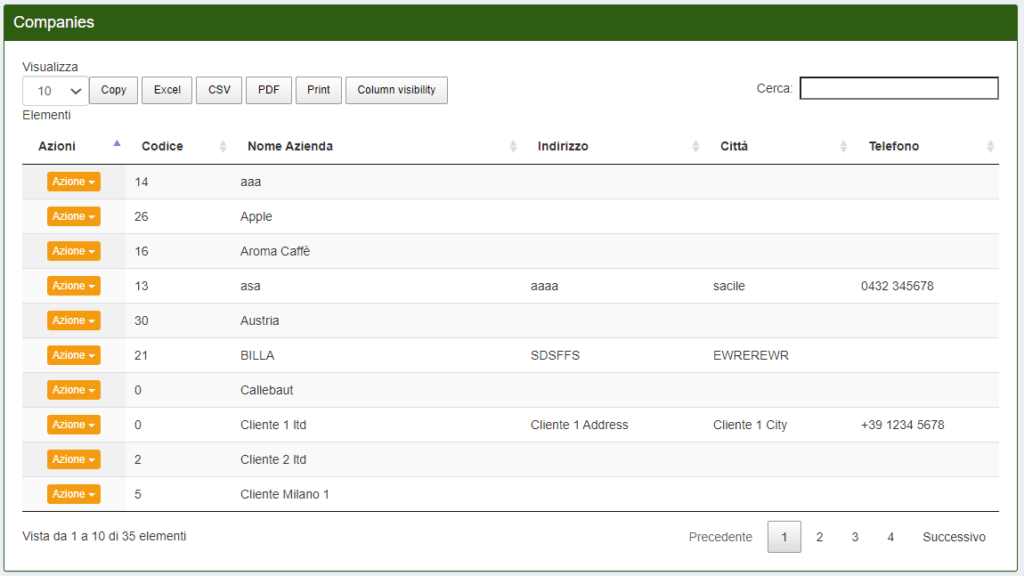Screen dimensions: 1024x576
Task: Click the Nome Azienda sort arrows icon
Action: point(513,147)
